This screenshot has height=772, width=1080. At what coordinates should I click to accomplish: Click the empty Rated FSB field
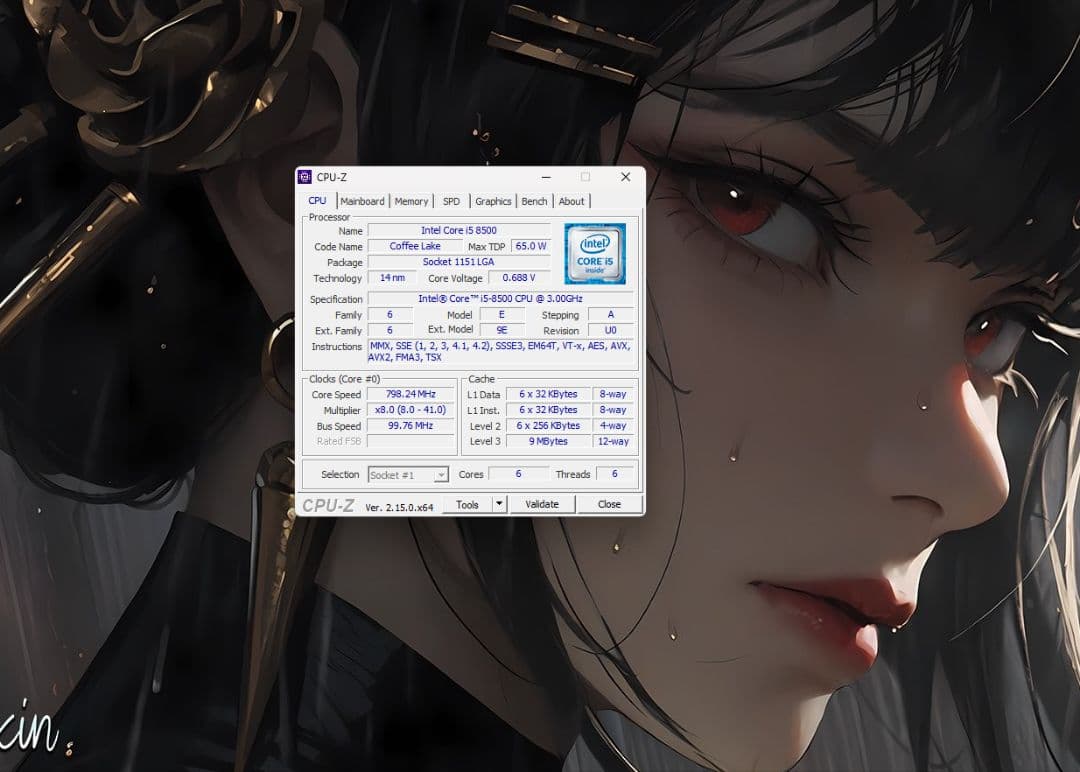[411, 441]
